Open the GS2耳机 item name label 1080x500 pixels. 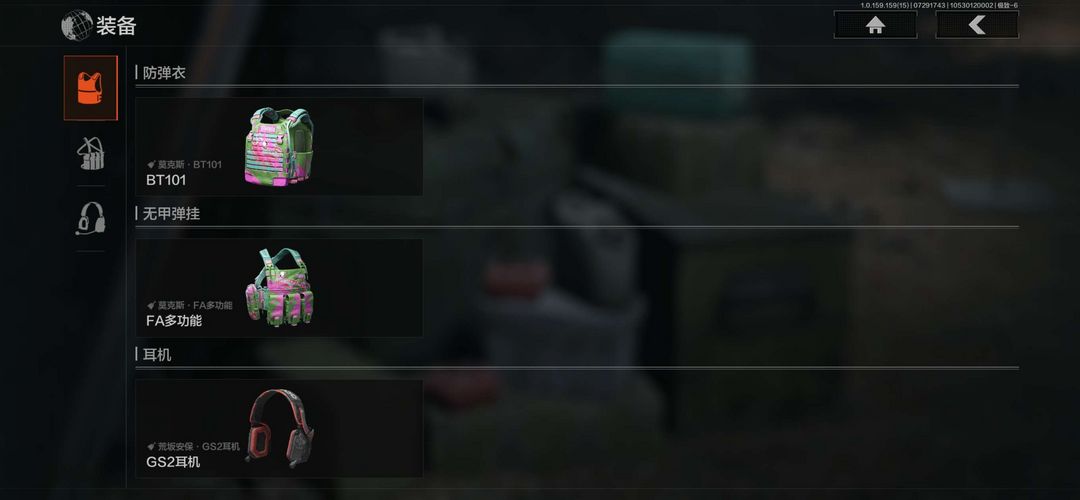[174, 461]
